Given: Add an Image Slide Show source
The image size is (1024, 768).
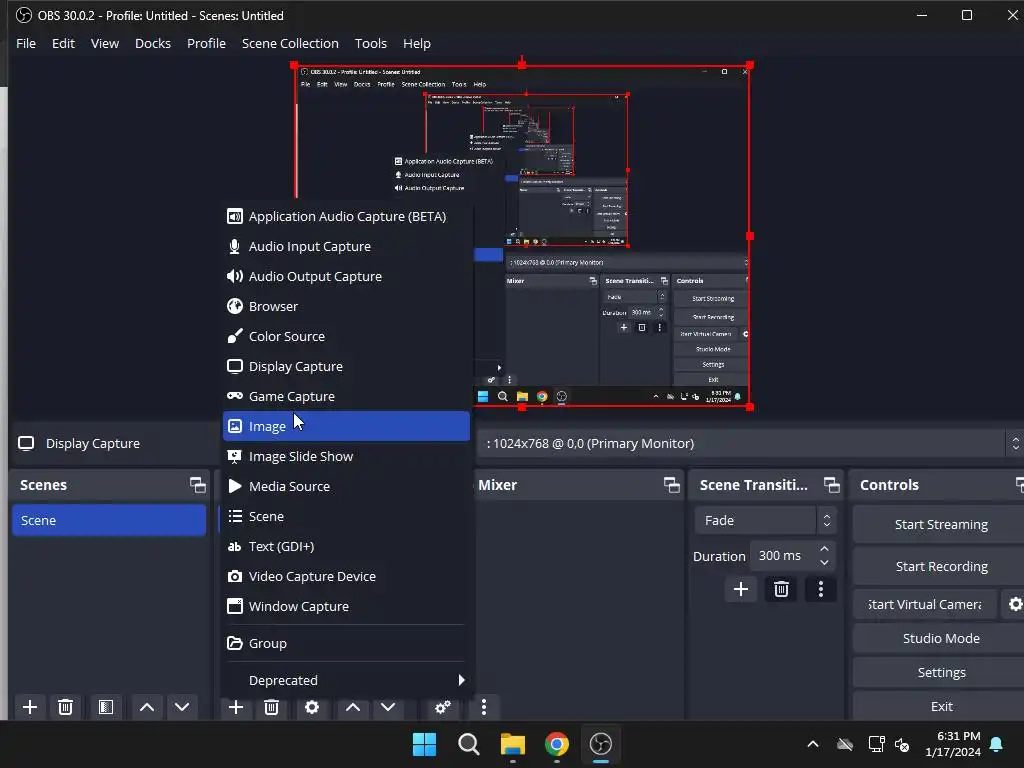Looking at the screenshot, I should click(x=346, y=456).
